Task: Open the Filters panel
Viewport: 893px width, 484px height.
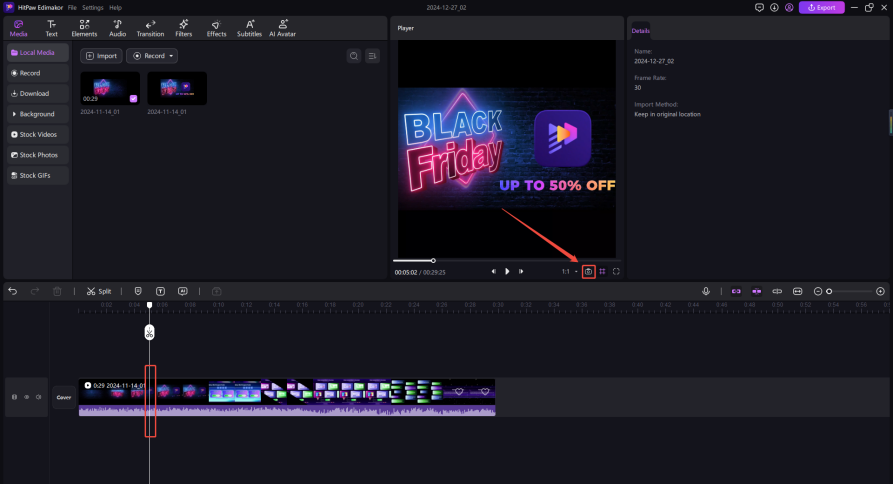Action: click(183, 28)
